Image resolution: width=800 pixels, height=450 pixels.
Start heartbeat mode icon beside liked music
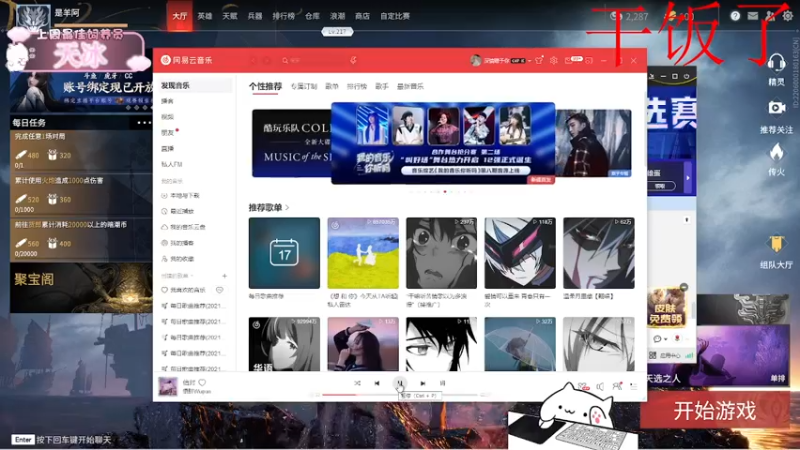[219, 290]
